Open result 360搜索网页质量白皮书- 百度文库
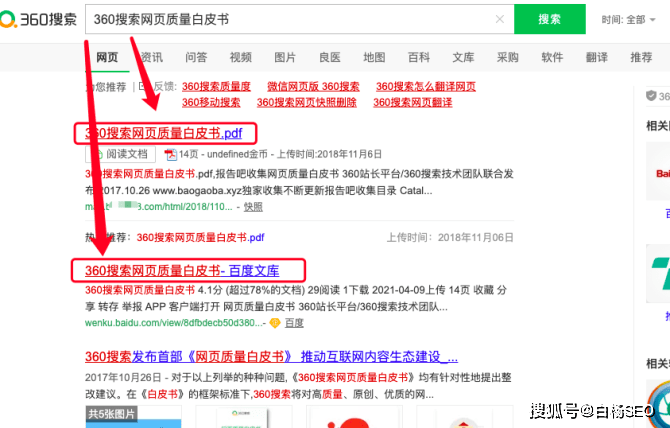This screenshot has height=428, width=670. pyautogui.click(x=182, y=271)
